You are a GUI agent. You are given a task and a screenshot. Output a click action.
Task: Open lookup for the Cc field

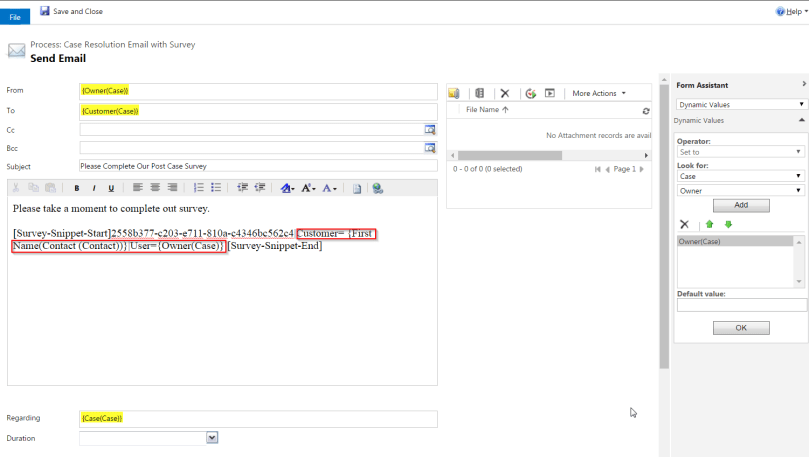[430, 129]
